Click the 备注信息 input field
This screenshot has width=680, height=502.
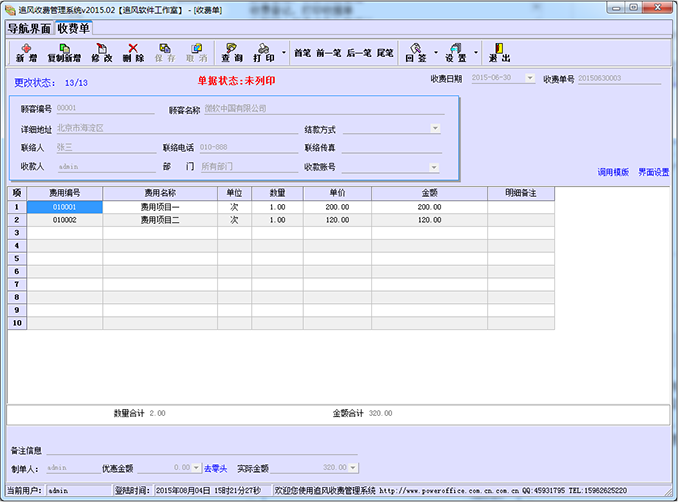click(x=200, y=450)
